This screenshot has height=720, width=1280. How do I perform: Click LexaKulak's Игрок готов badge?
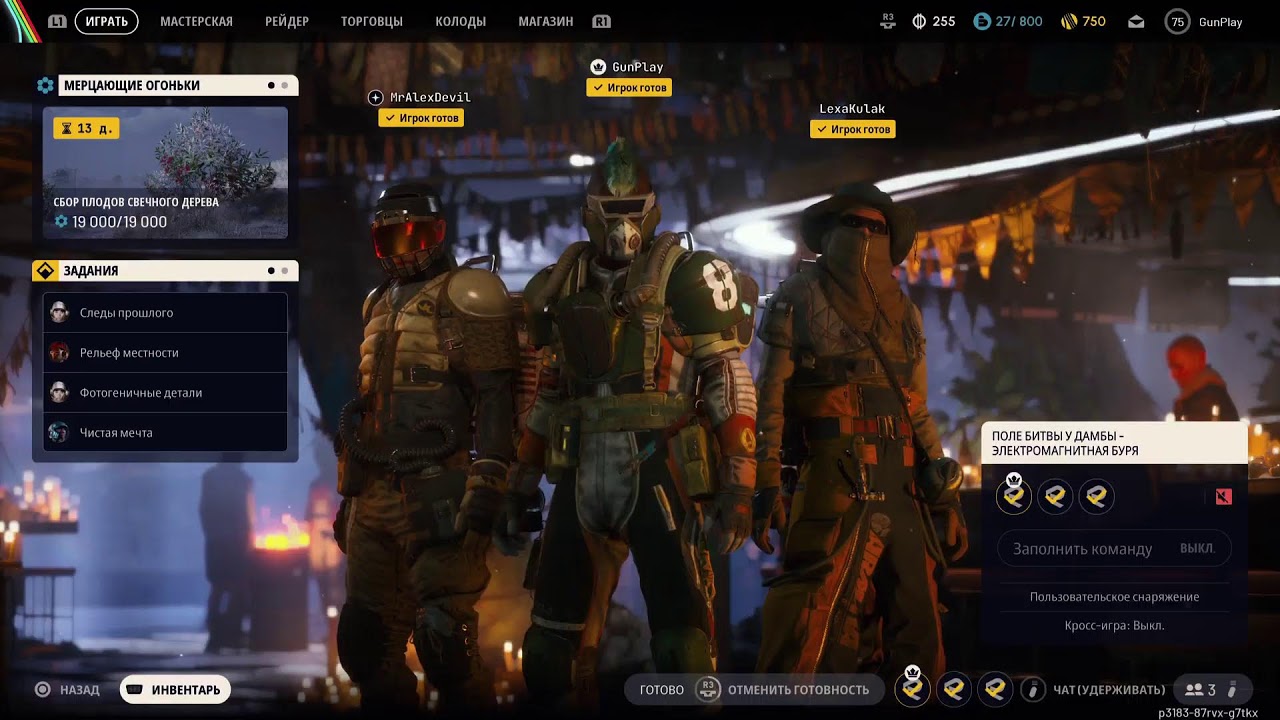click(x=852, y=129)
